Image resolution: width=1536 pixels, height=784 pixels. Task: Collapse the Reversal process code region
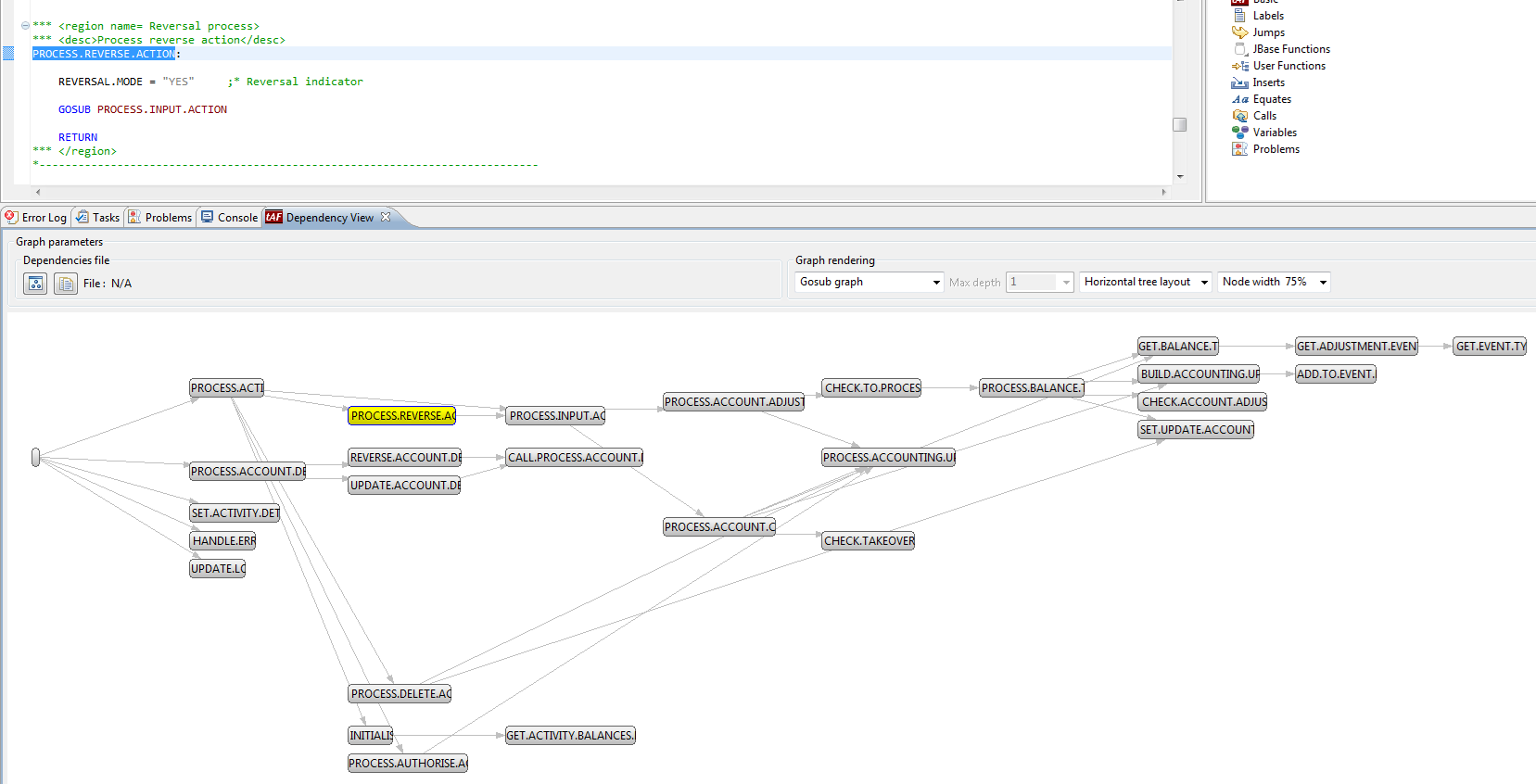tap(25, 26)
